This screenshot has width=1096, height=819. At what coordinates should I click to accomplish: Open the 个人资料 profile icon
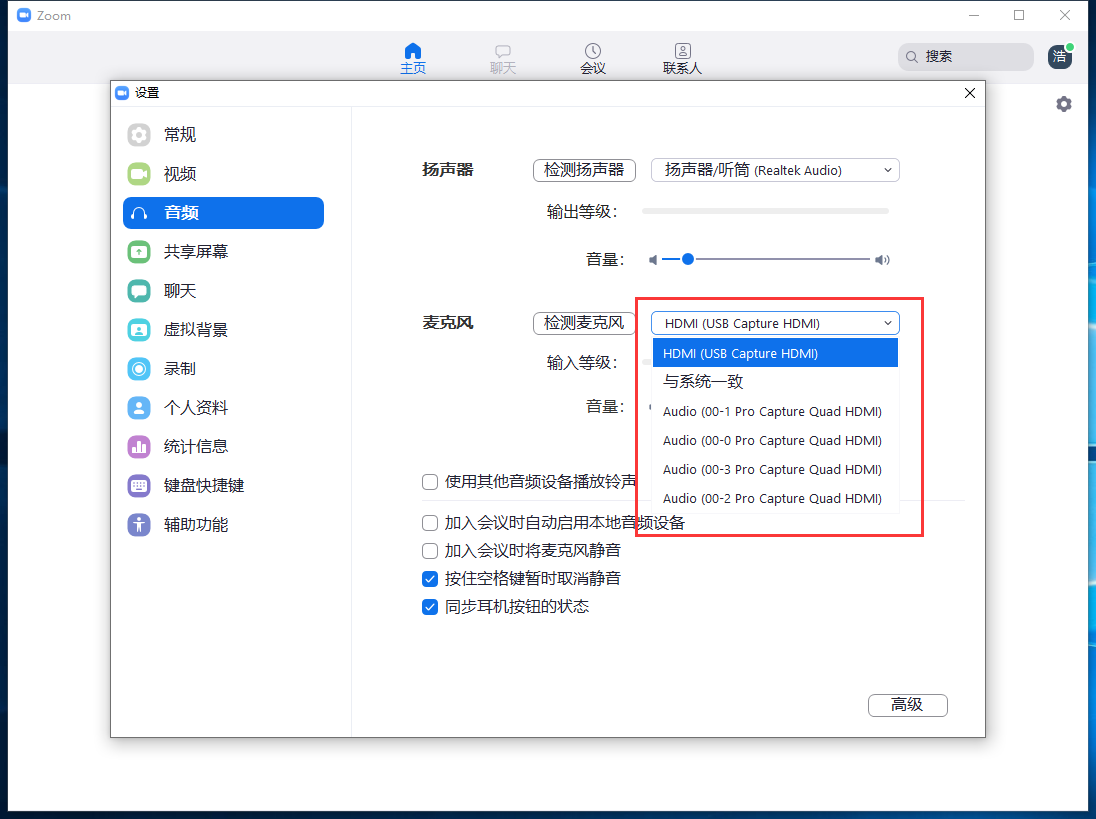point(139,407)
